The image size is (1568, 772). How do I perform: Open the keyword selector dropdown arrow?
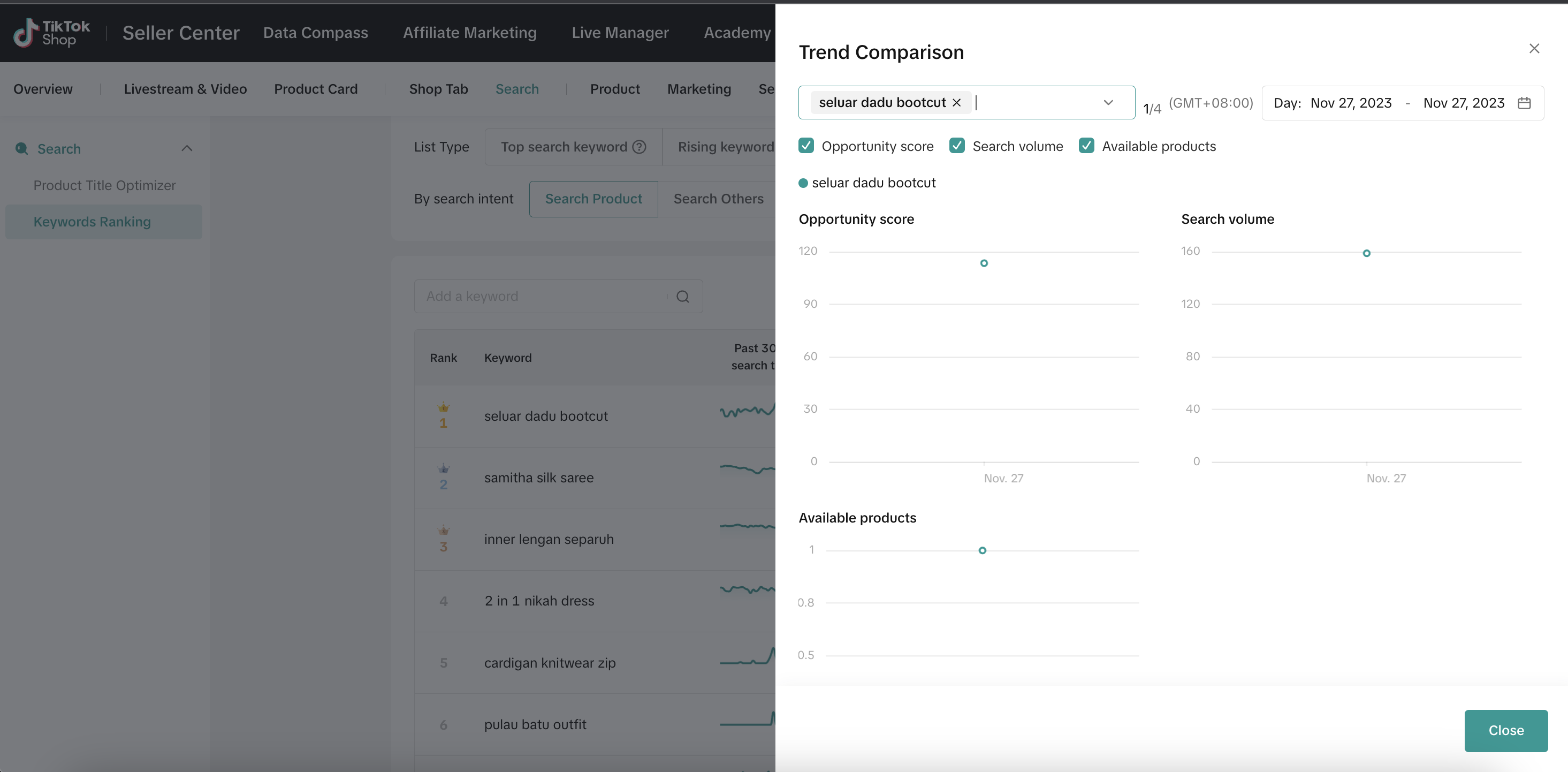tap(1108, 102)
